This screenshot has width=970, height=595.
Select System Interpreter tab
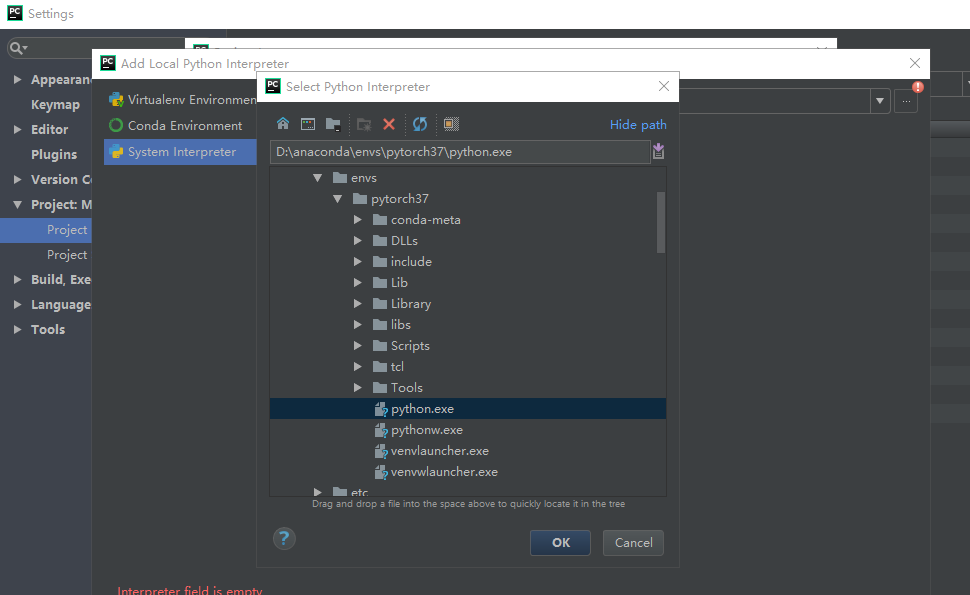coord(181,152)
